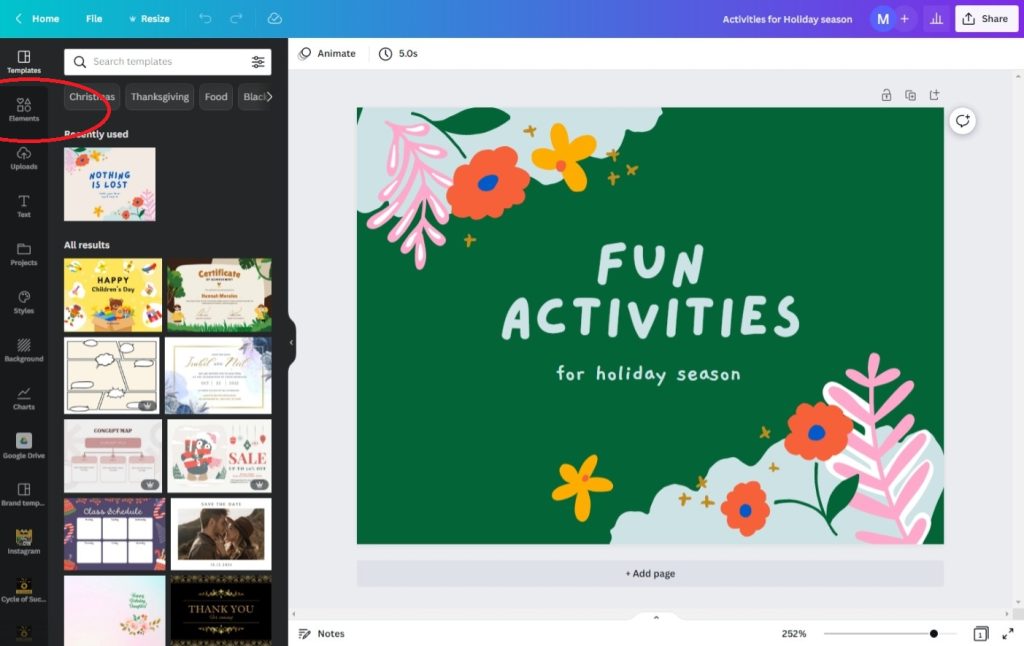Open the File menu
The height and width of the screenshot is (646, 1024).
pos(94,19)
